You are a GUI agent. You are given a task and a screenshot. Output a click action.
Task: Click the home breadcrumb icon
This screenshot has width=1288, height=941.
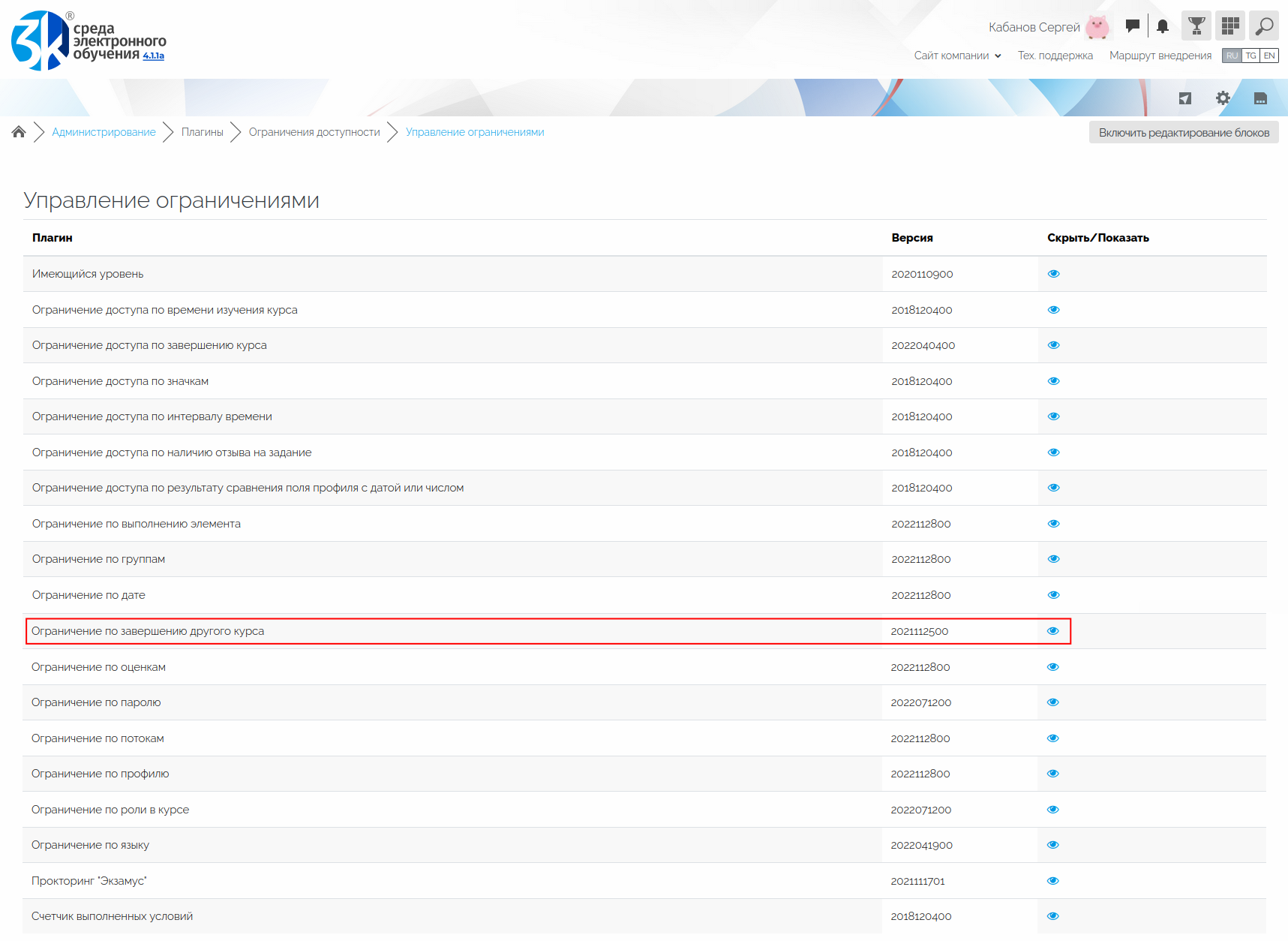pos(19,132)
